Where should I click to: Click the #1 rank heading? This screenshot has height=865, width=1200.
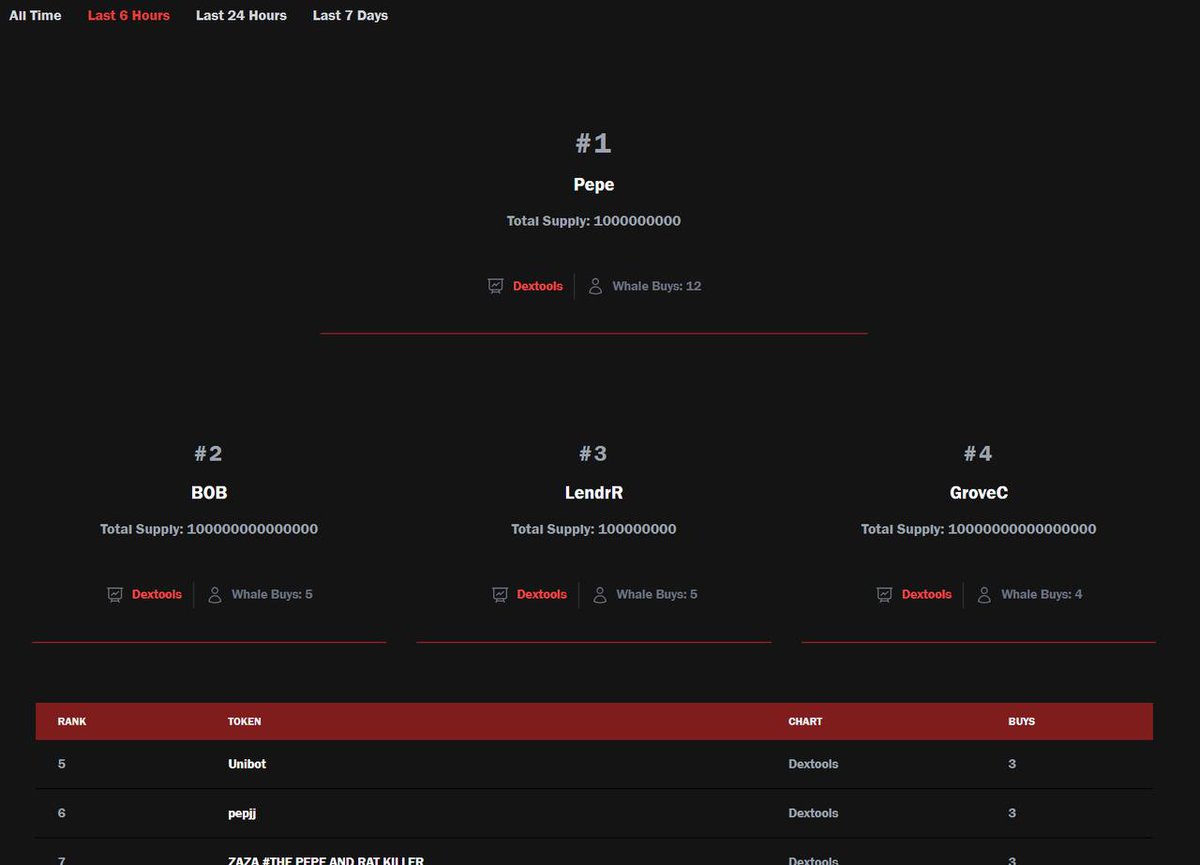click(594, 143)
